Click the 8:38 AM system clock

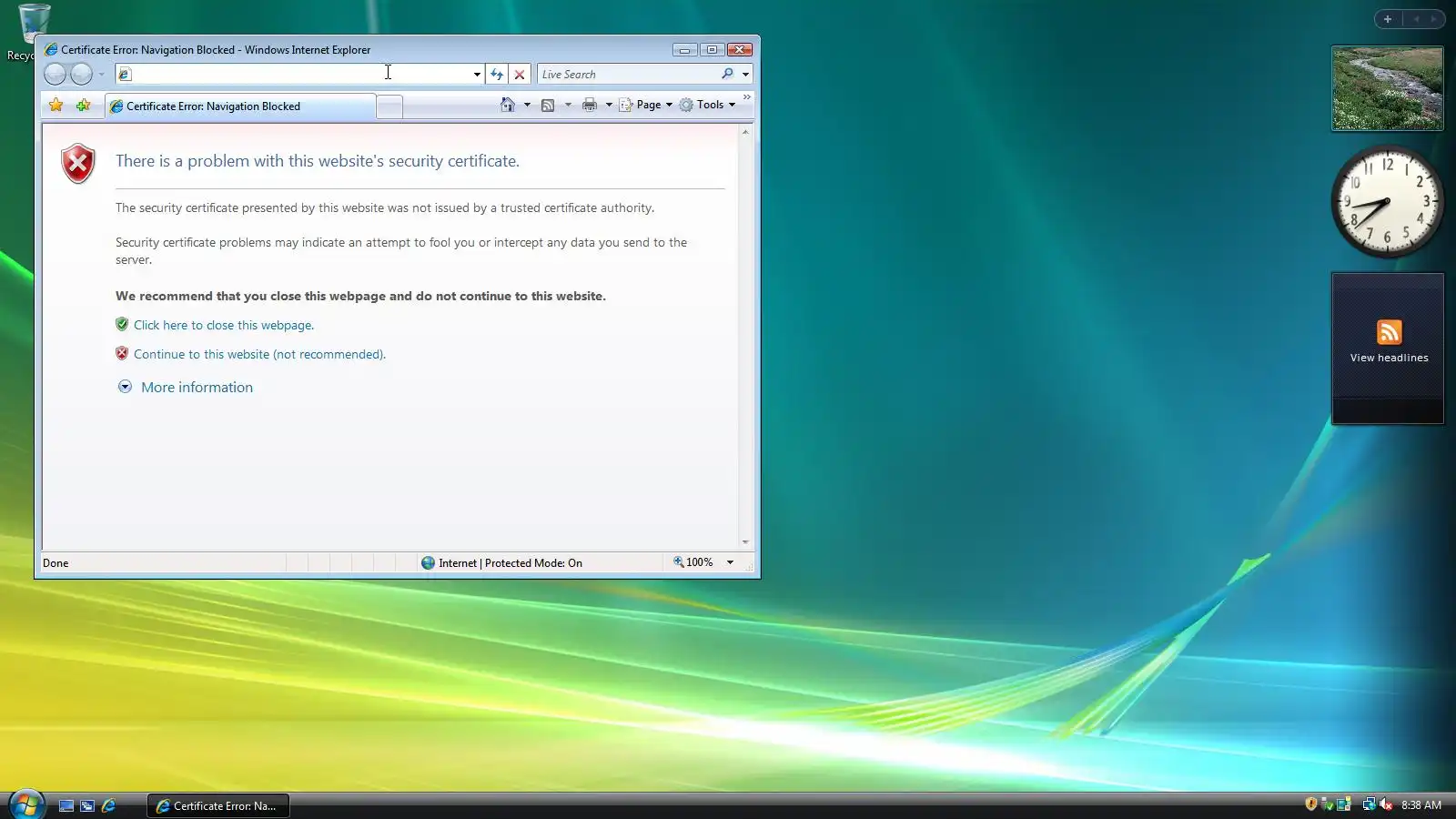[1421, 805]
